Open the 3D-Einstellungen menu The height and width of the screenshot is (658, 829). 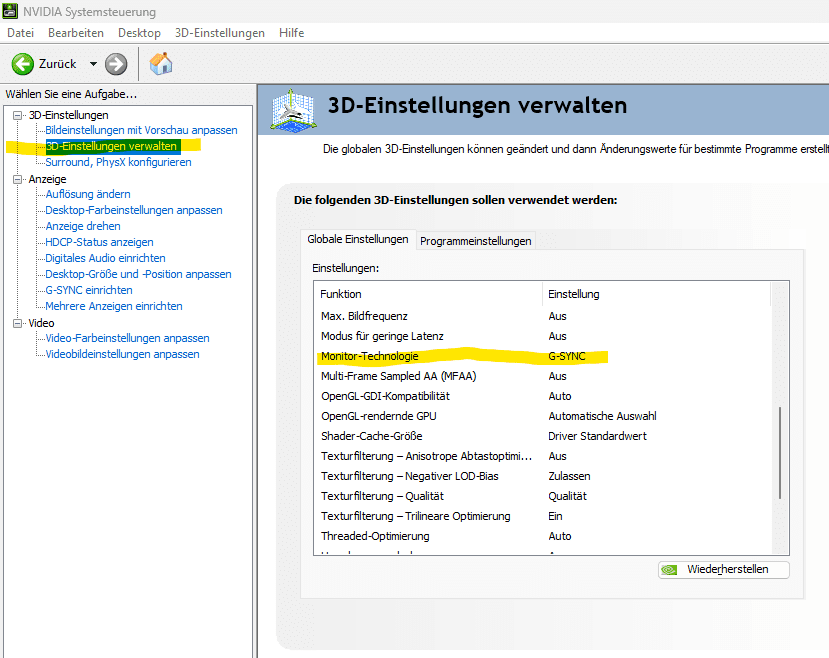coord(220,33)
